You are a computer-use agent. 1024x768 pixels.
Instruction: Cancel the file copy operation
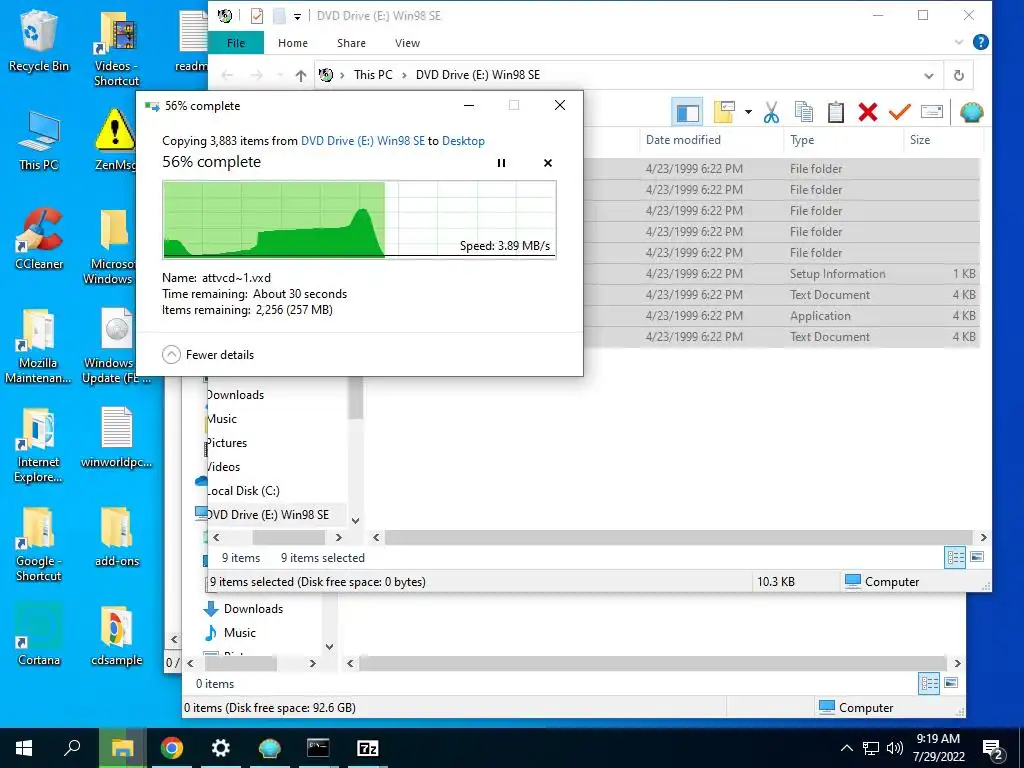(x=548, y=163)
